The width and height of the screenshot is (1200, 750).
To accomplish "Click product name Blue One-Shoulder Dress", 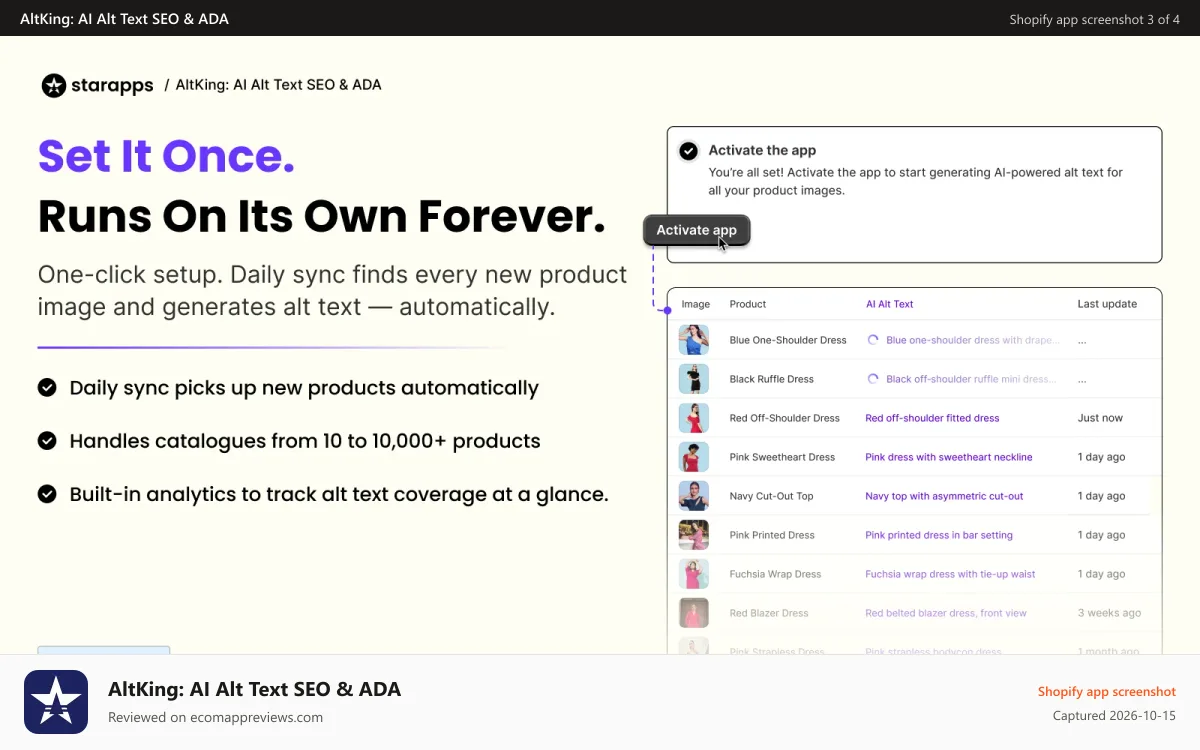I will tap(788, 340).
